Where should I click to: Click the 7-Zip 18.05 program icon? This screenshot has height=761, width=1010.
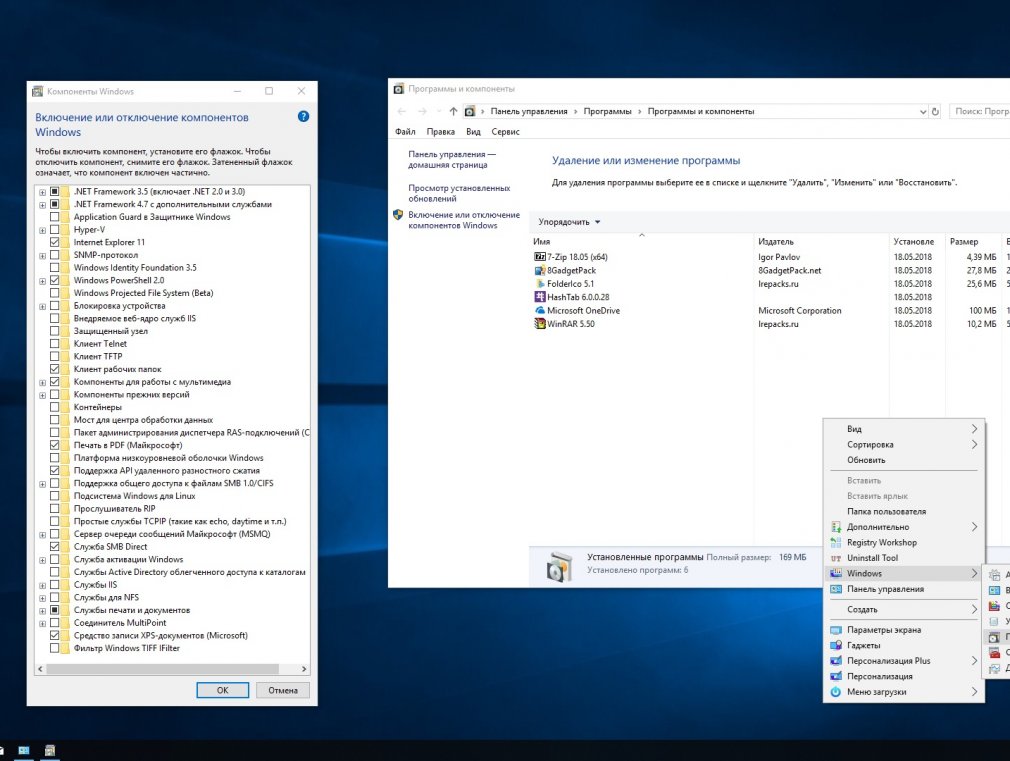coord(540,256)
